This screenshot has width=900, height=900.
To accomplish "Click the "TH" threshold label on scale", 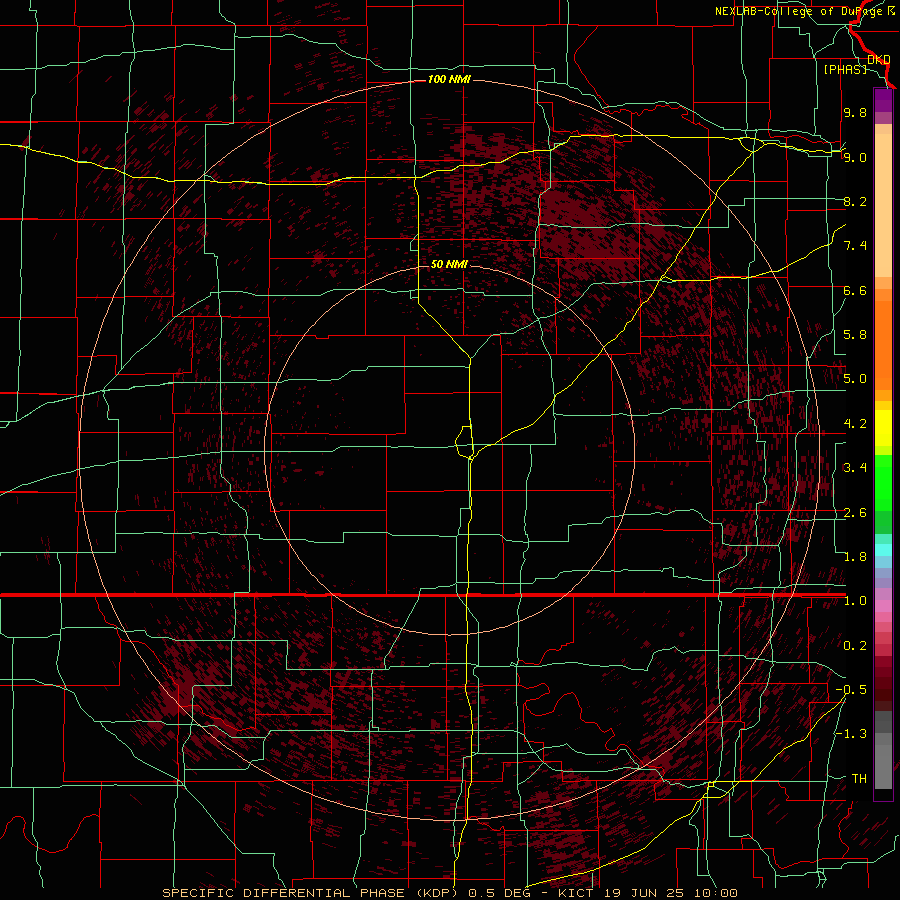I will pyautogui.click(x=859, y=779).
